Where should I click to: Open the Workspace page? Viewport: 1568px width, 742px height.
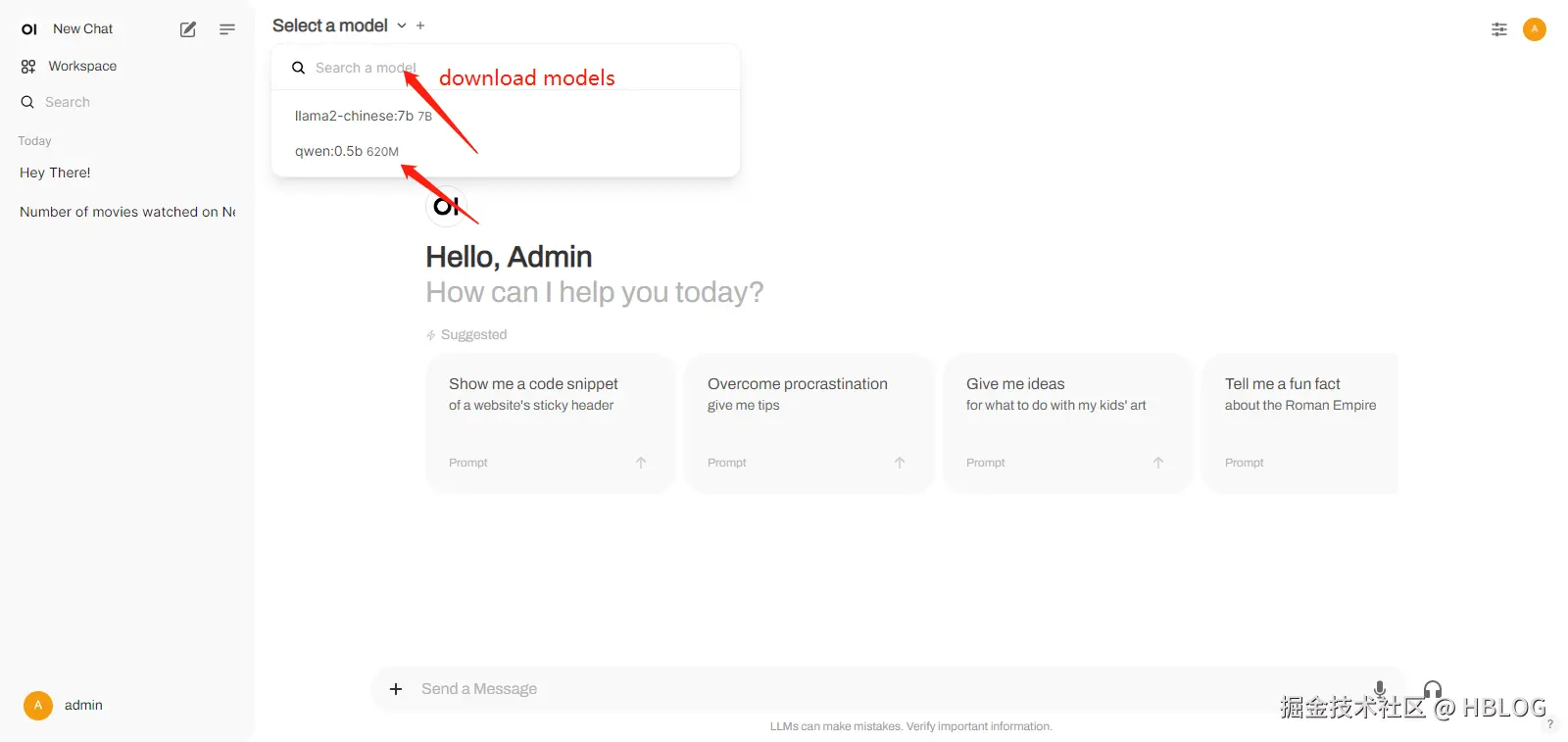[x=82, y=67]
